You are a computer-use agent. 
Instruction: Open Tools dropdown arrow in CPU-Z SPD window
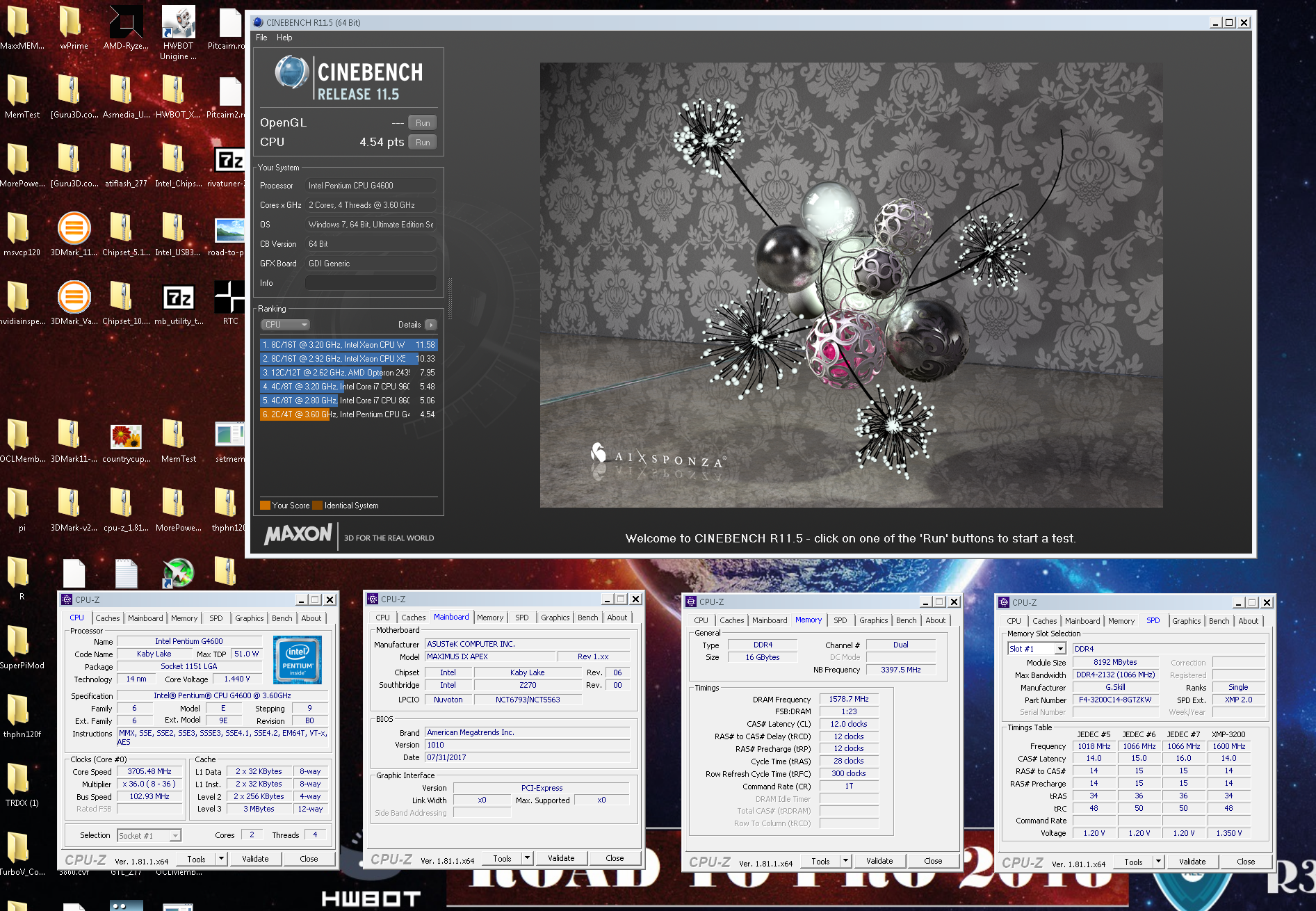click(1158, 862)
